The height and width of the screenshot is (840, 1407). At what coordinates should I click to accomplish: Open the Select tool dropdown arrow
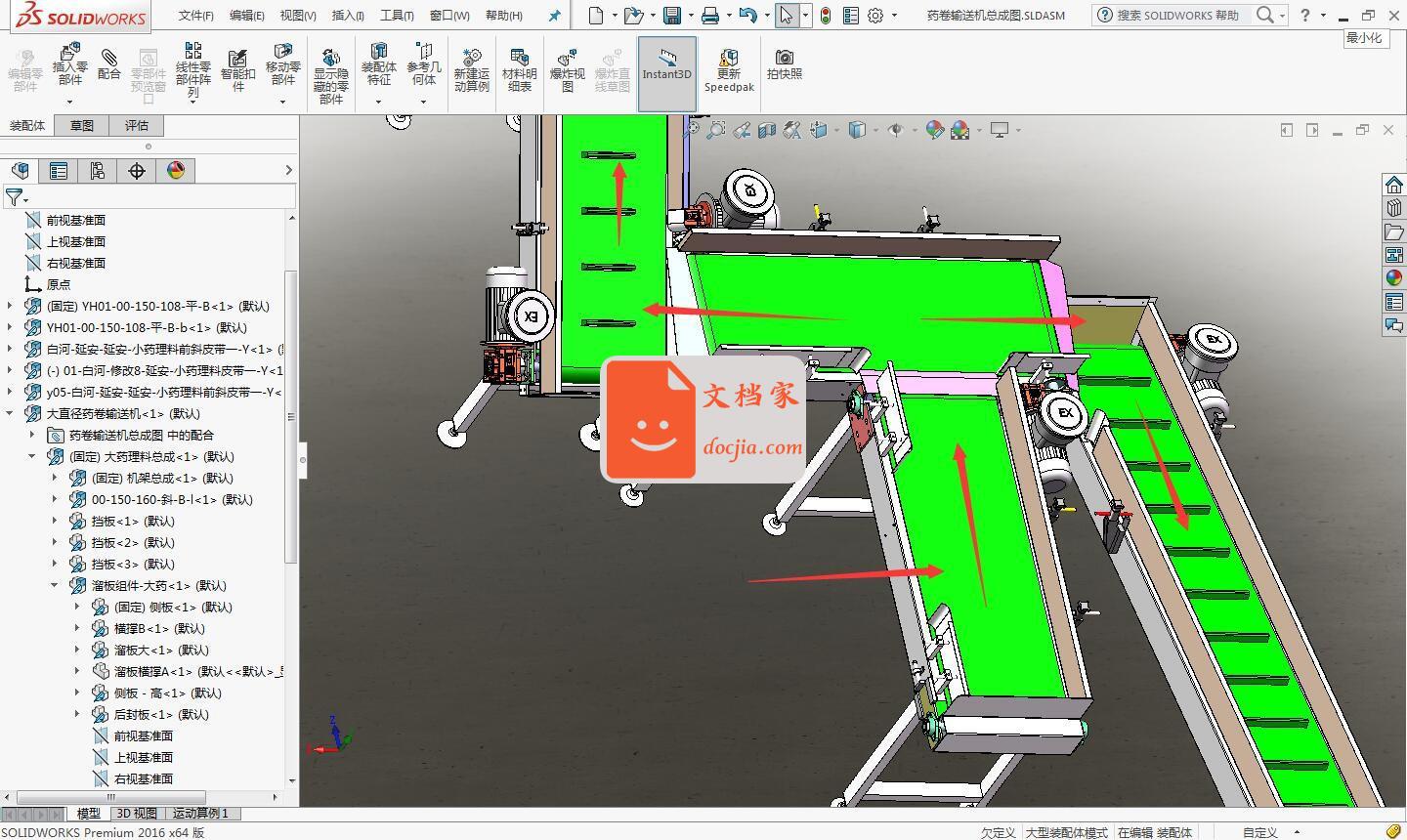click(805, 15)
